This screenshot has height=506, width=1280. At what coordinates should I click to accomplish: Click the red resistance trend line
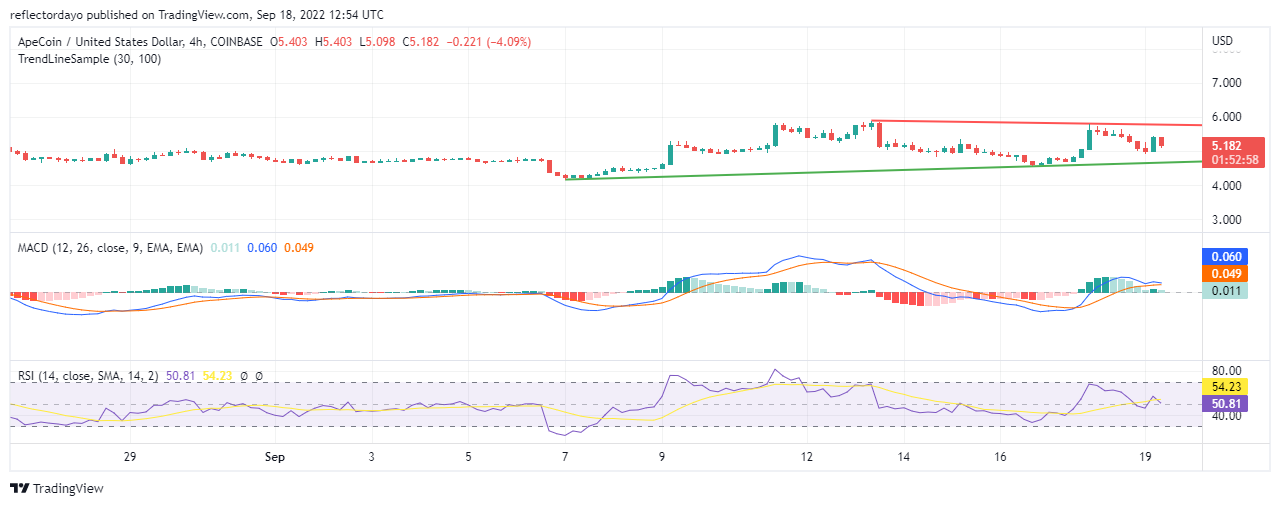1035,123
